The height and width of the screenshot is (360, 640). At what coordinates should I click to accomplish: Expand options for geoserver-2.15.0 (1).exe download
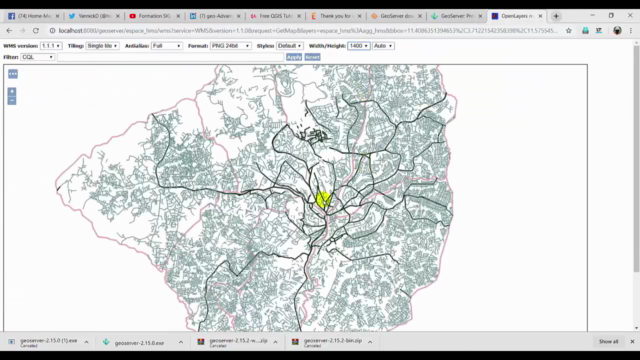[86, 342]
